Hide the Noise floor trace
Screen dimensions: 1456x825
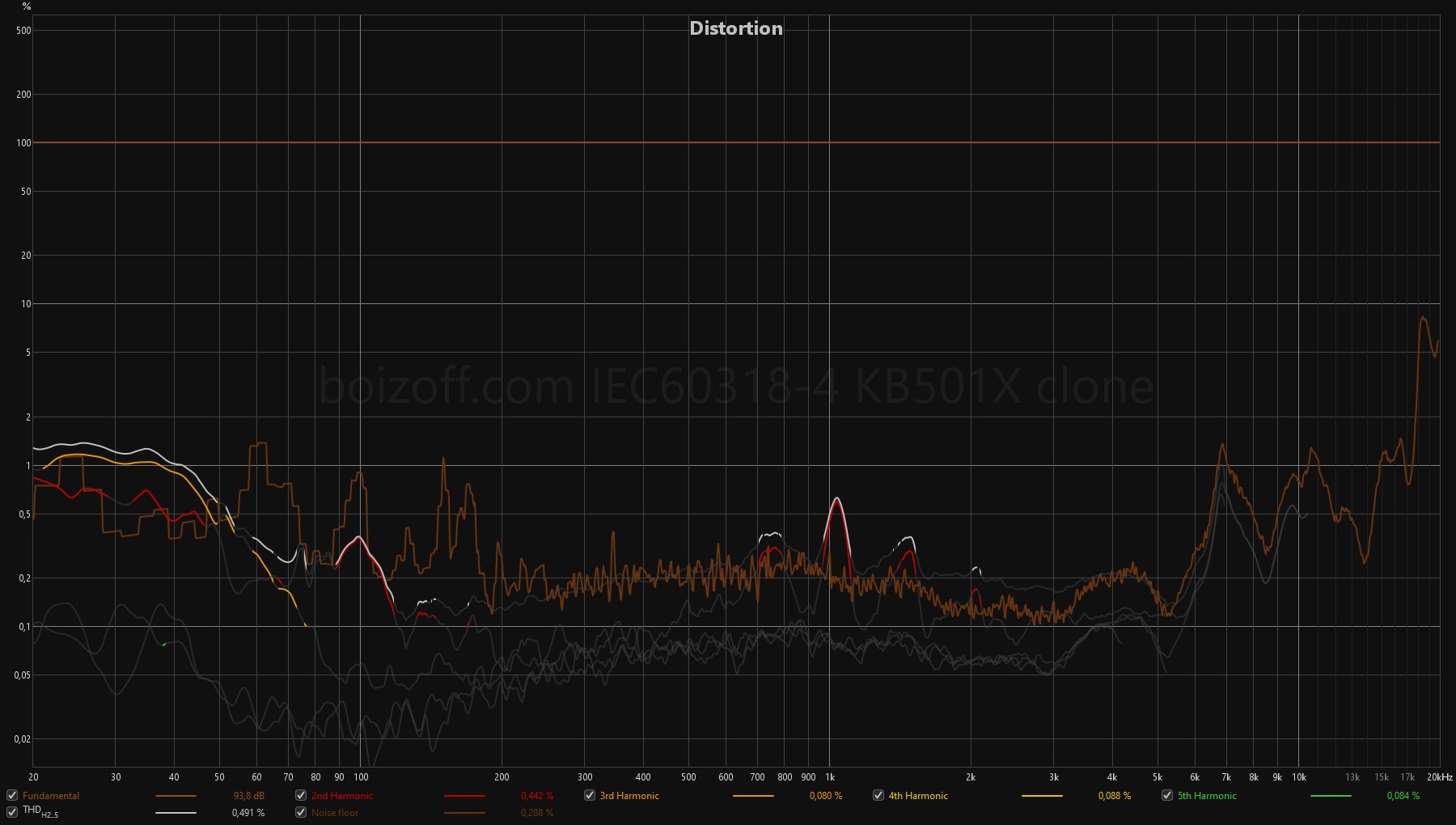point(299,812)
